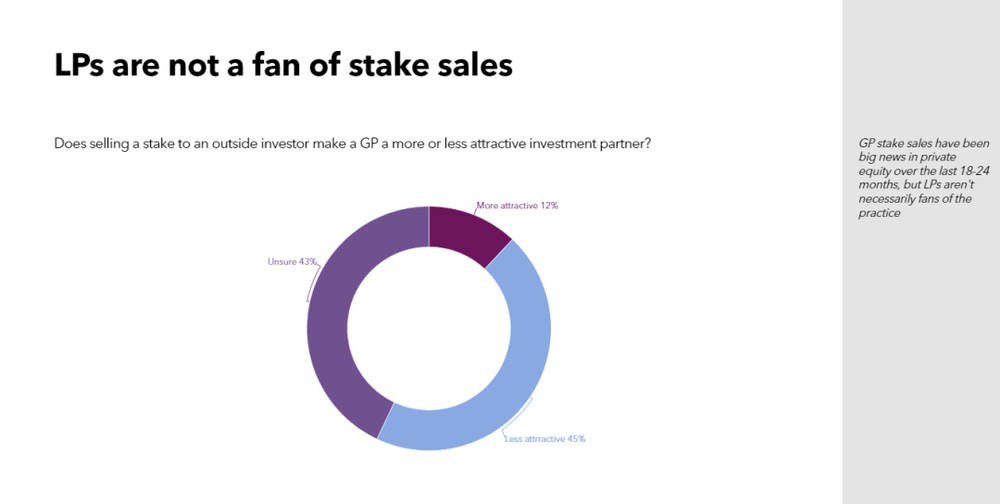The height and width of the screenshot is (504, 1000).
Task: Click the word "practice" ending the side note
Action: pos(878,214)
